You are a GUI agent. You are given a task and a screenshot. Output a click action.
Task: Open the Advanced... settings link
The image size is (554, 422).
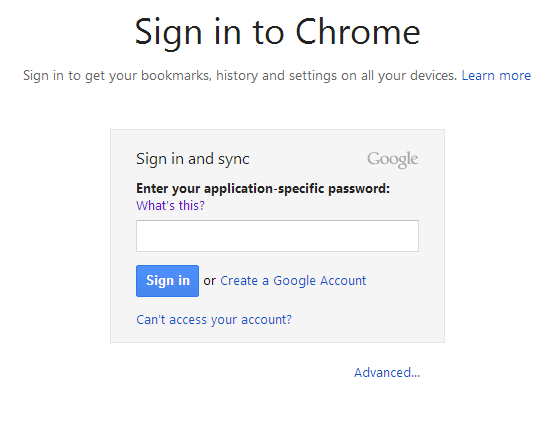click(x=387, y=373)
